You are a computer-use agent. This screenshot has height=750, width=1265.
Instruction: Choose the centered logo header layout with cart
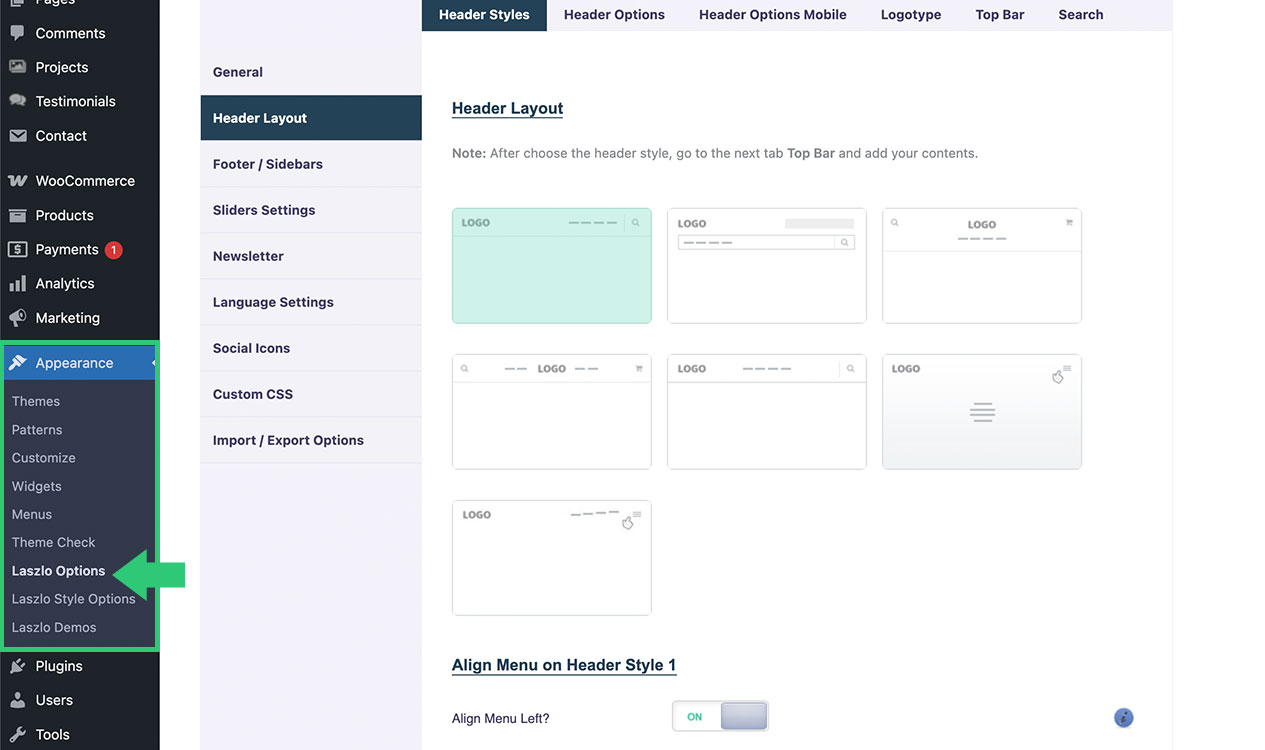981,266
